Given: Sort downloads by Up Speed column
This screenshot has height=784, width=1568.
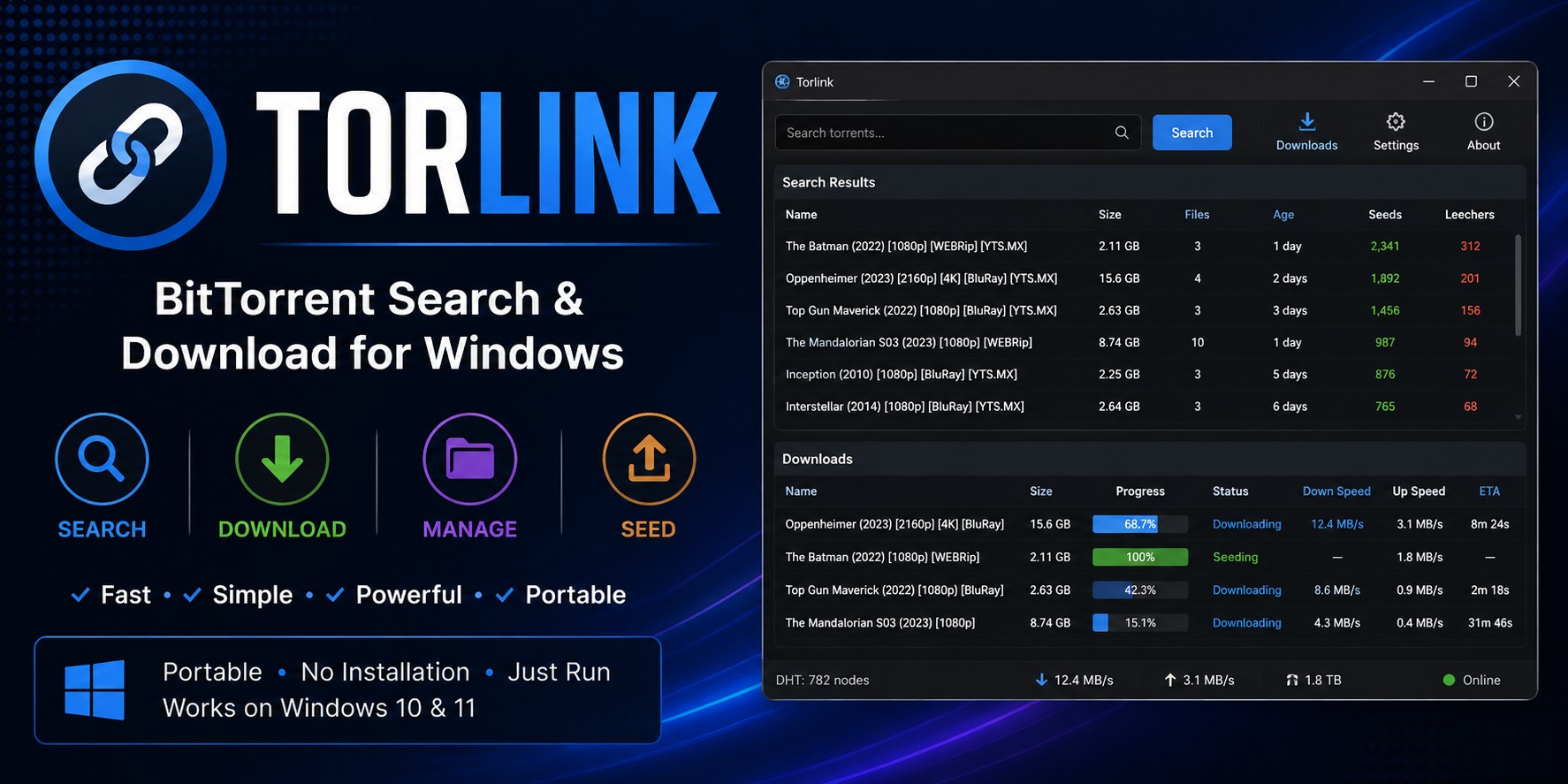Looking at the screenshot, I should pos(1419,491).
